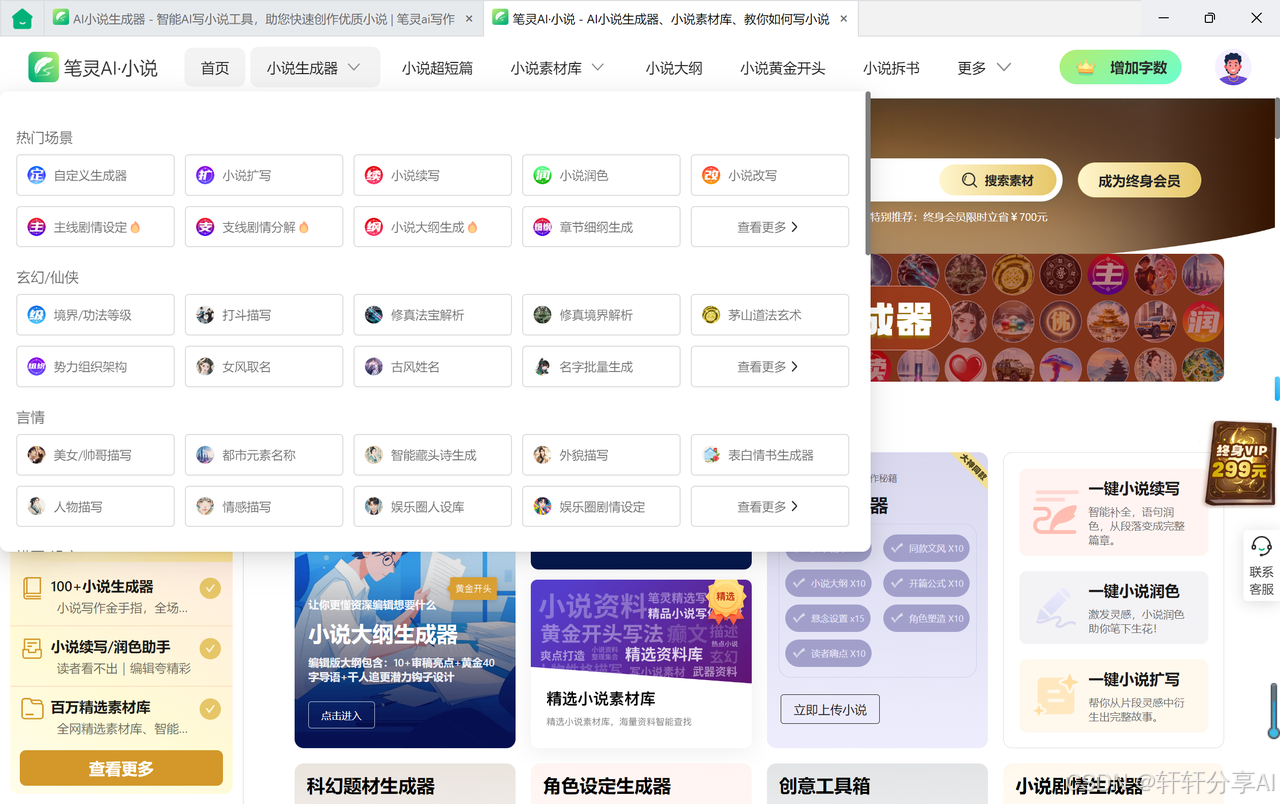Open the 精选小说素材库 thumbnail card
Viewport: 1280px width, 804px height.
(641, 664)
